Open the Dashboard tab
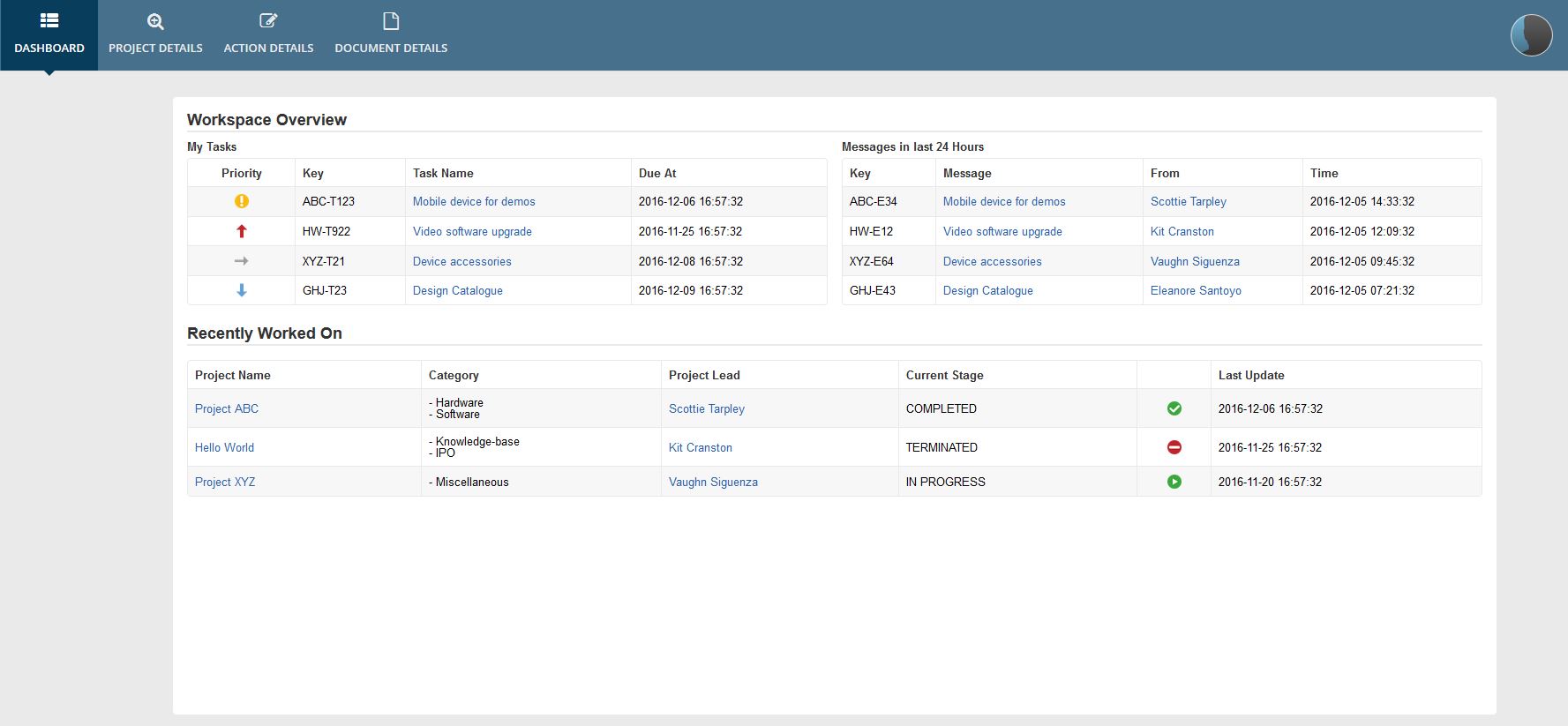The height and width of the screenshot is (726, 1568). tap(49, 35)
